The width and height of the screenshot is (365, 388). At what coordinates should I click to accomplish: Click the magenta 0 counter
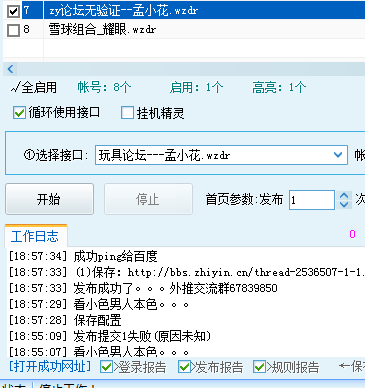[x=352, y=234]
